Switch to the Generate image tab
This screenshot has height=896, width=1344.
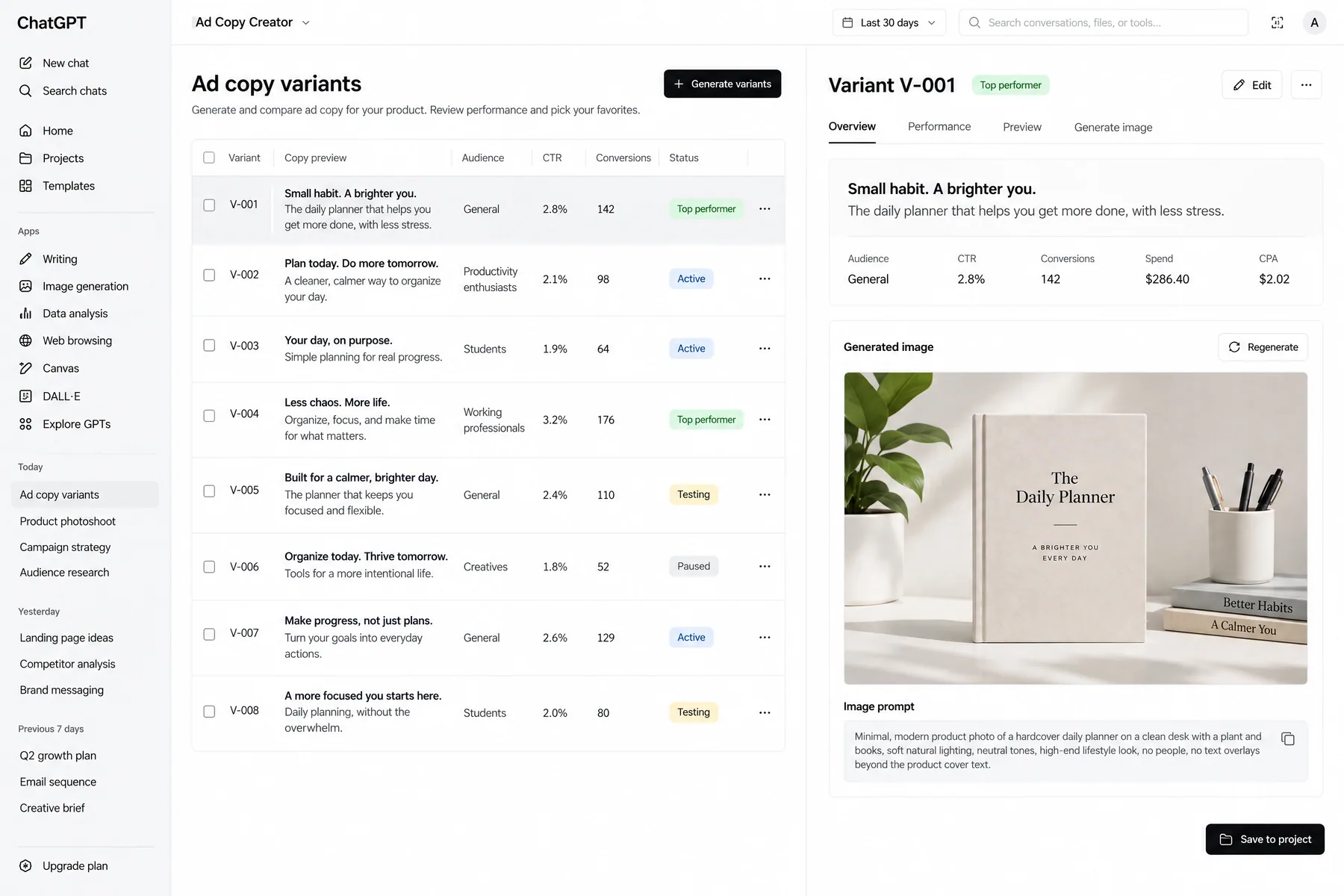[1113, 128]
